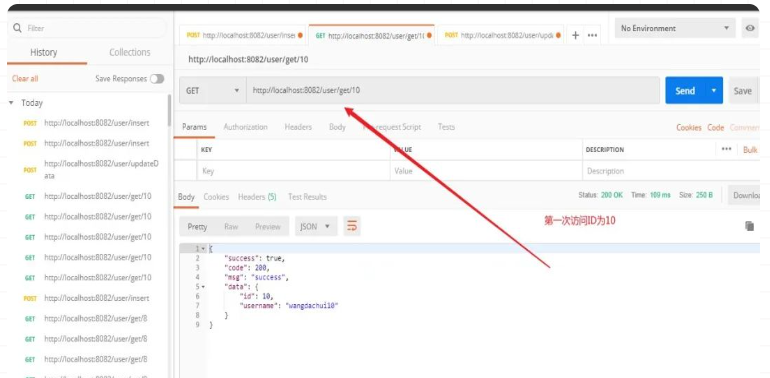Image resolution: width=770 pixels, height=378 pixels.
Task: Open the tab options three-dots menu
Action: tap(592, 35)
